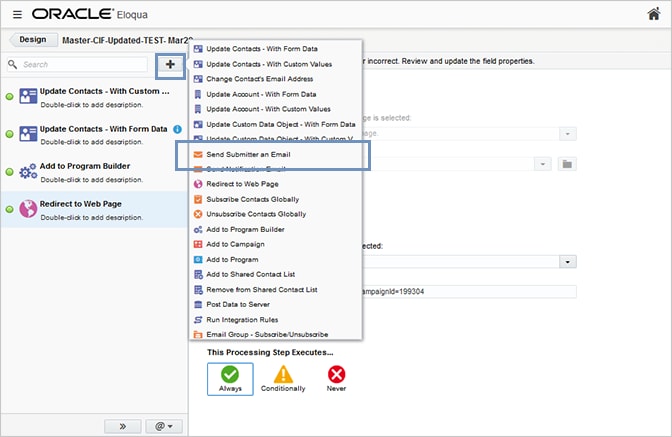The height and width of the screenshot is (437, 672).
Task: Go back using the Design button
Action: 33,39
